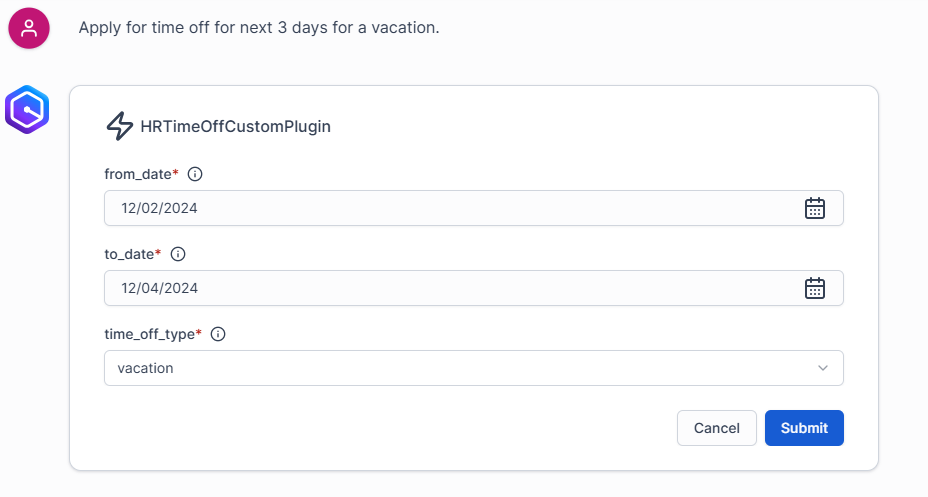Click the red asterisk beside time_off_type
Screen dimensions: 928x497
pyautogui.click(x=199, y=332)
